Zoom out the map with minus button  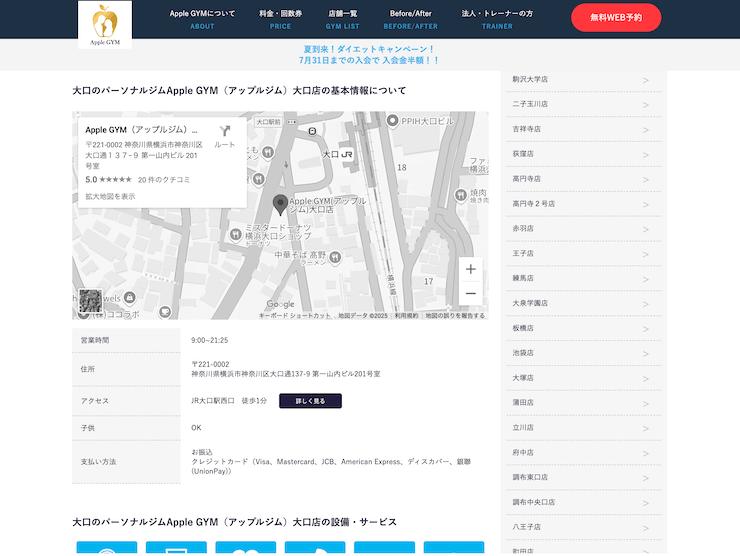pos(471,293)
